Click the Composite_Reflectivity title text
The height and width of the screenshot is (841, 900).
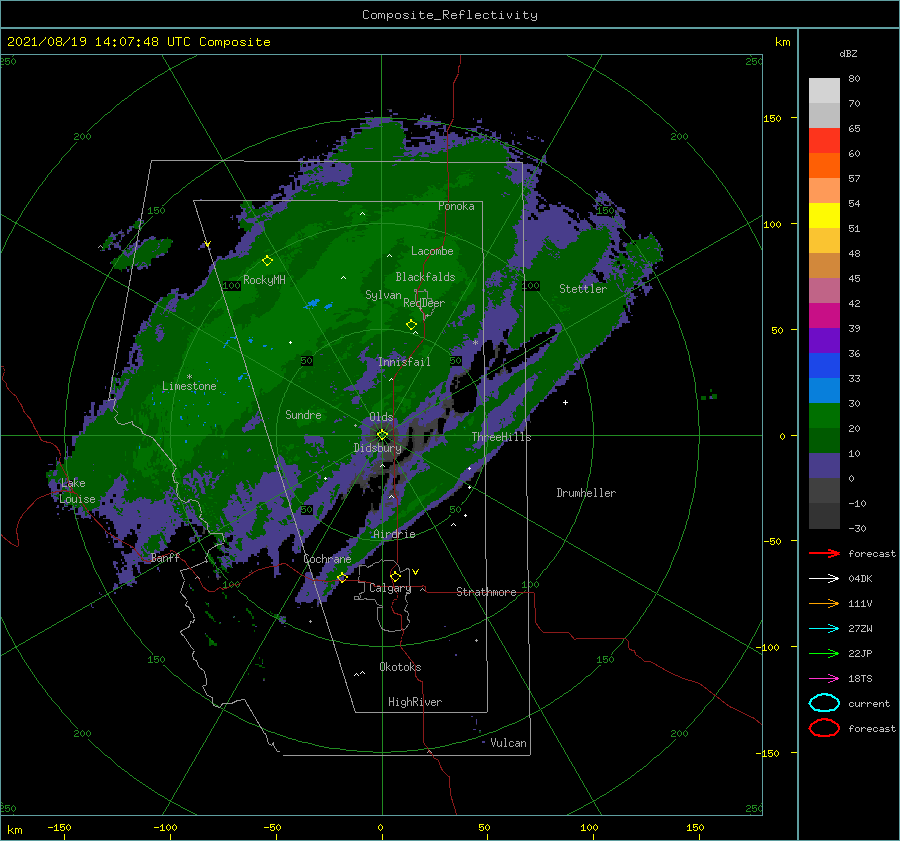click(x=450, y=15)
